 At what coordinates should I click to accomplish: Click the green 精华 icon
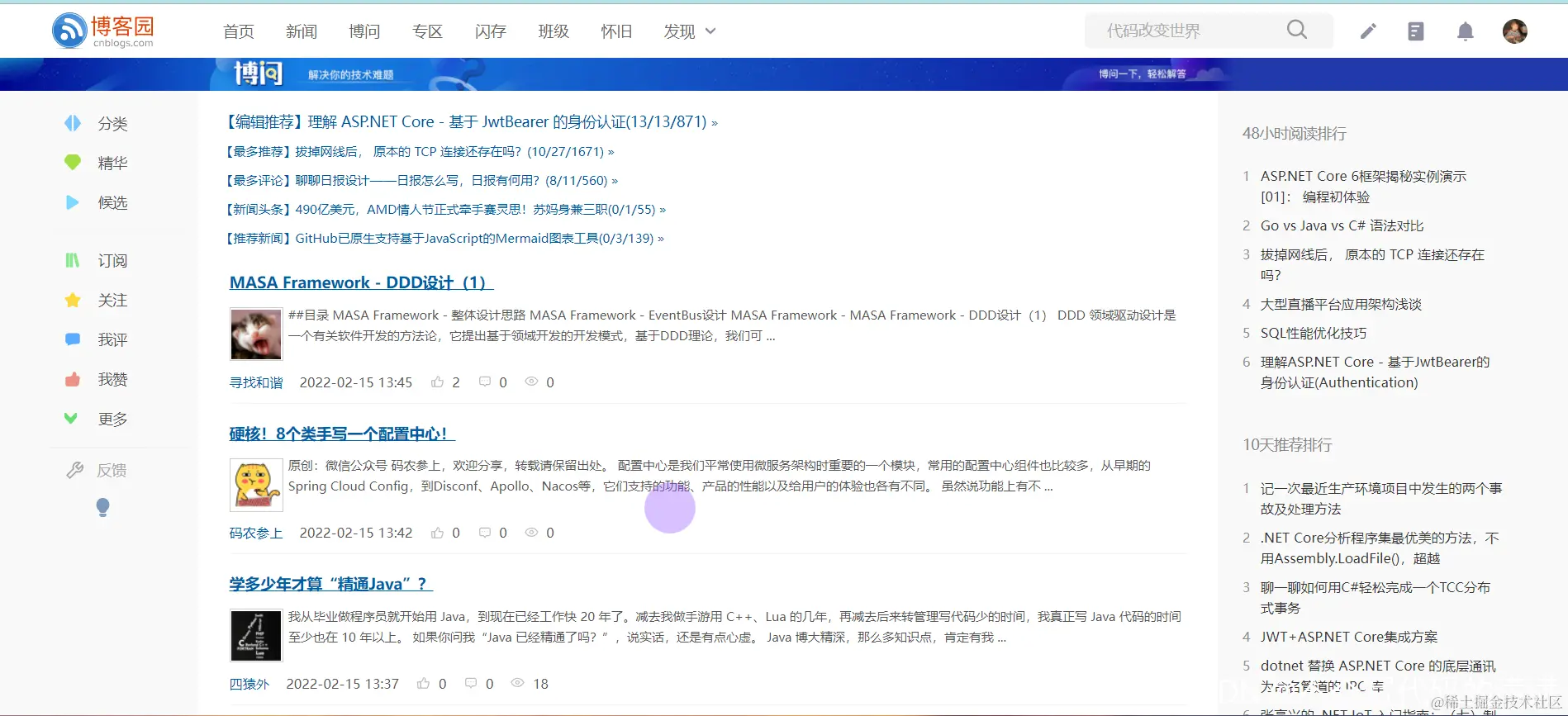[73, 162]
